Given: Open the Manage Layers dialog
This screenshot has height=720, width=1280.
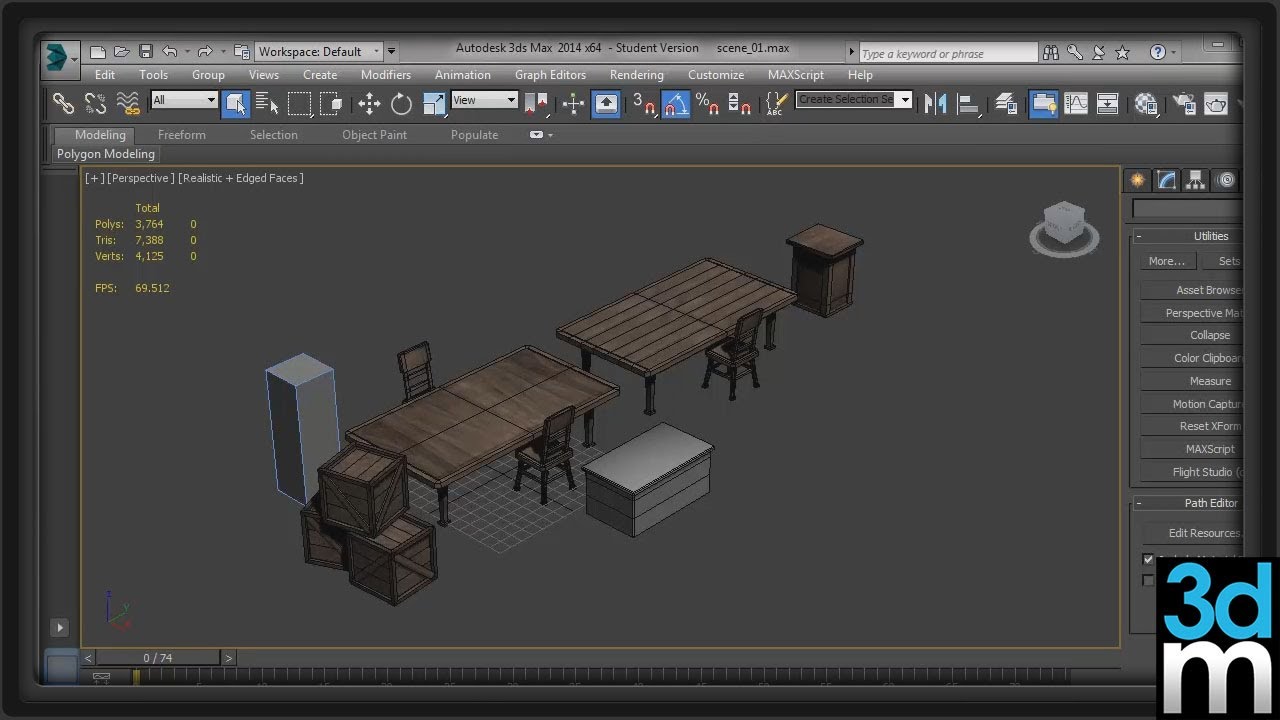Looking at the screenshot, I should coord(1006,103).
